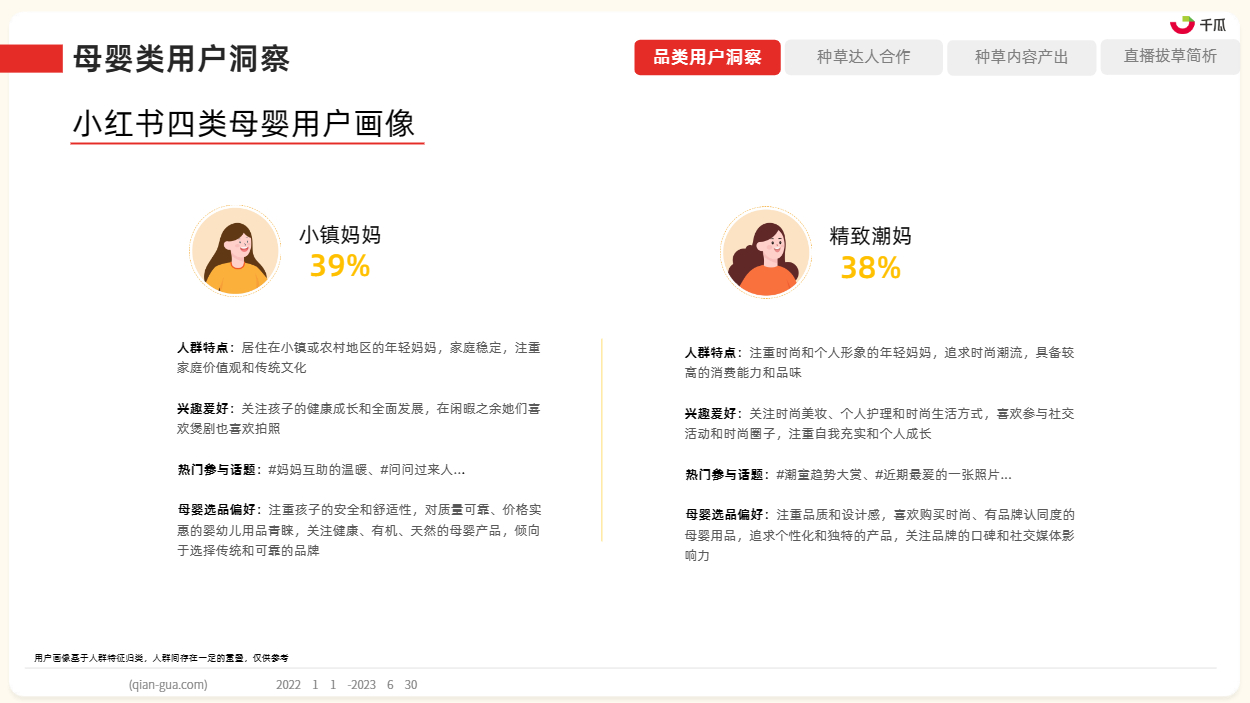The image size is (1250, 703).
Task: Click 热门参与话题 label under 精致潮妈
Action: [727, 475]
